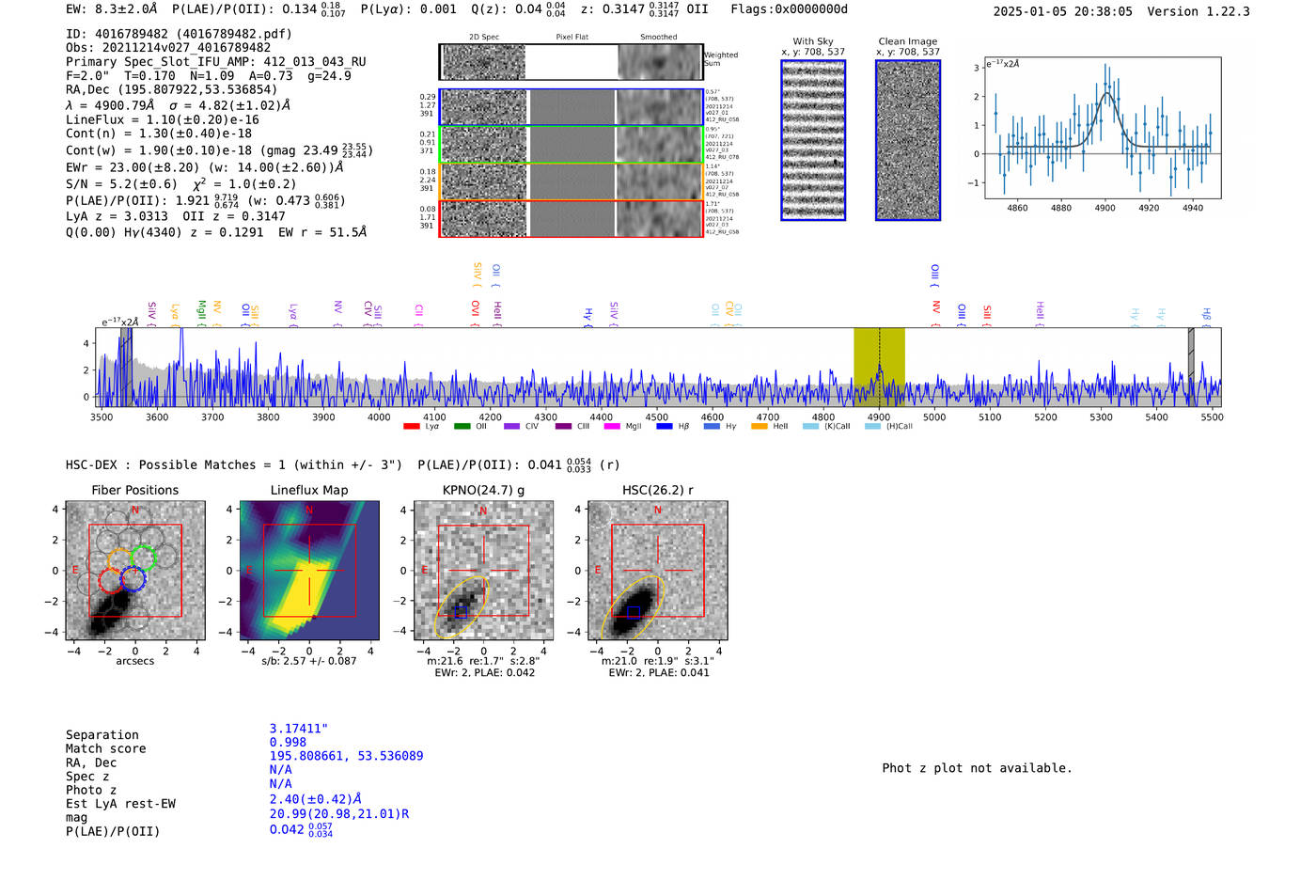Viewport: 1316px width, 896px height.
Task: Click the HSC(26.2) r image
Action: (x=657, y=570)
